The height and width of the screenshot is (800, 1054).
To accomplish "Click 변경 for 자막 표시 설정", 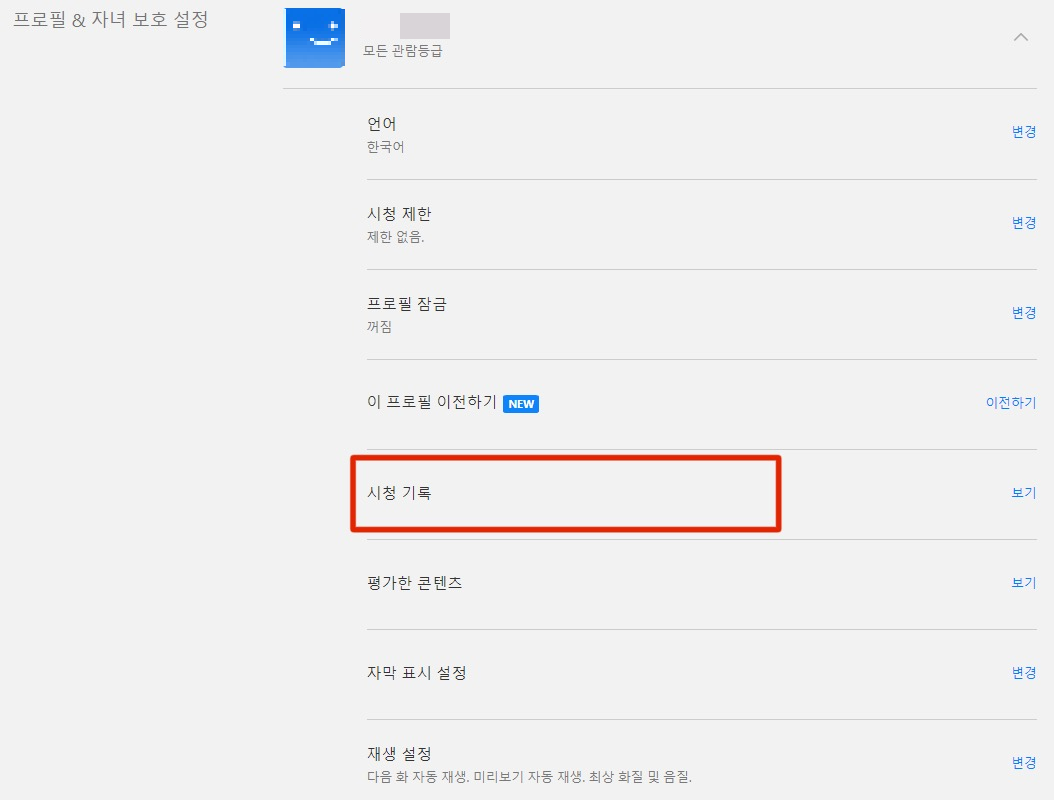I will click(1022, 673).
